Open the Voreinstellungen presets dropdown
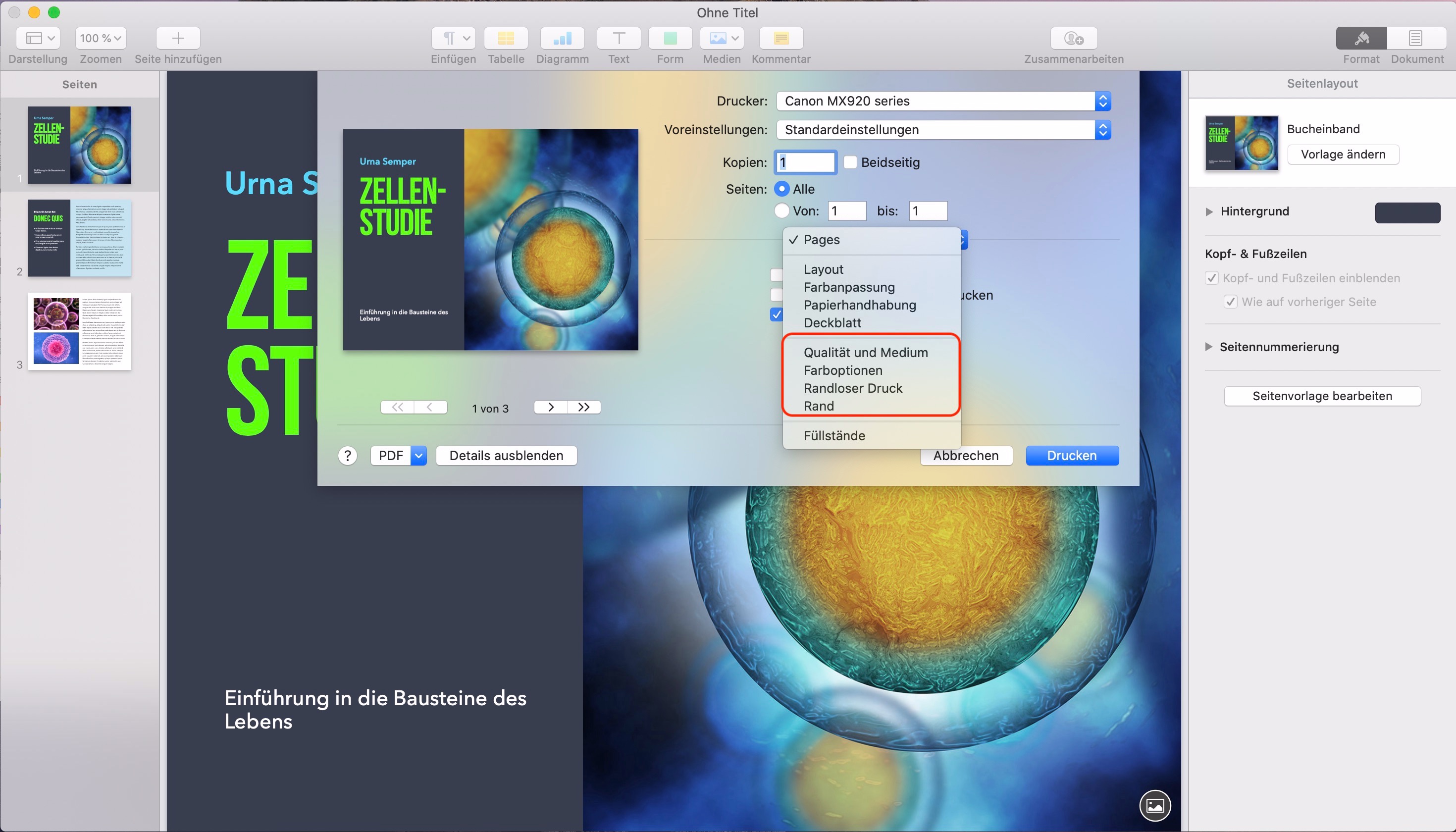The image size is (1456, 832). [943, 130]
